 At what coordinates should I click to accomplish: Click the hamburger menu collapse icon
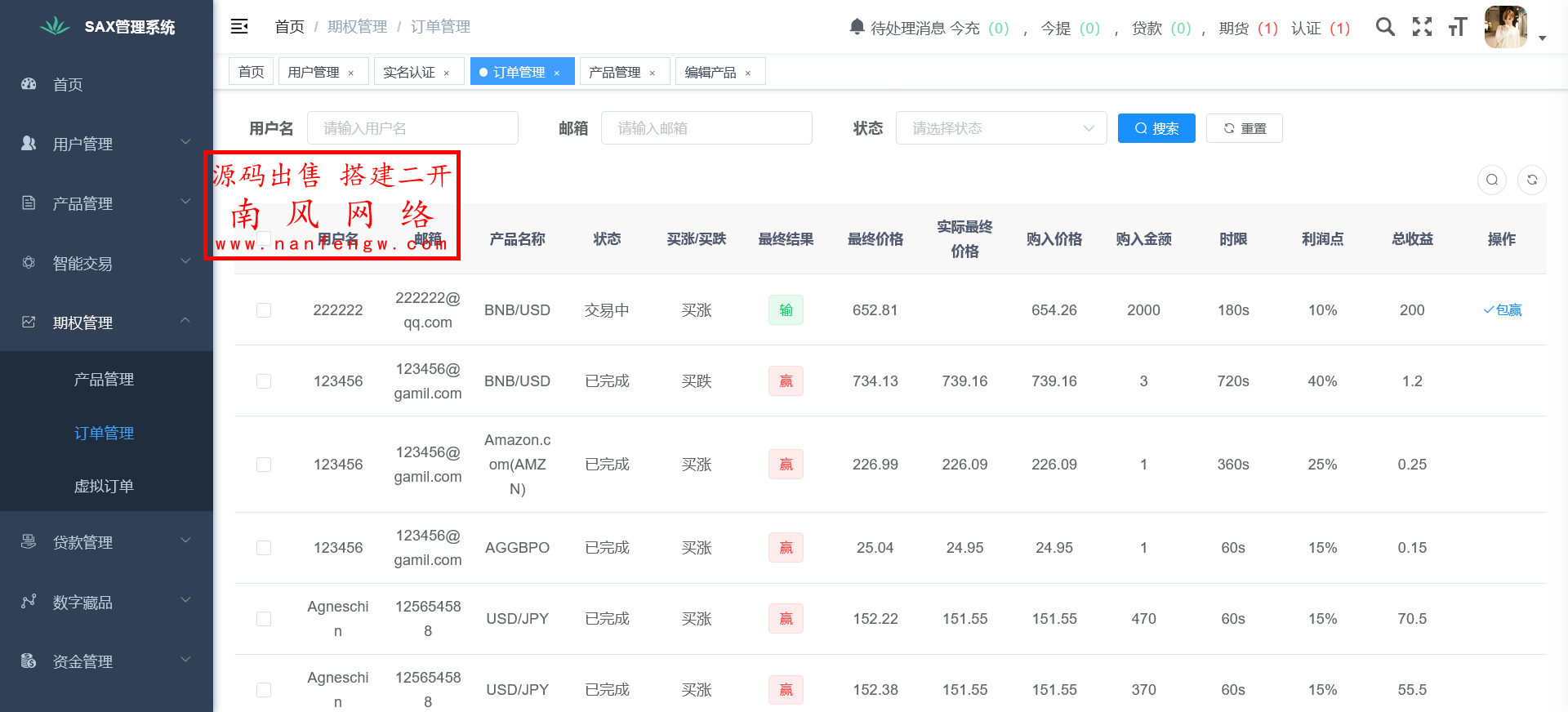coord(239,27)
